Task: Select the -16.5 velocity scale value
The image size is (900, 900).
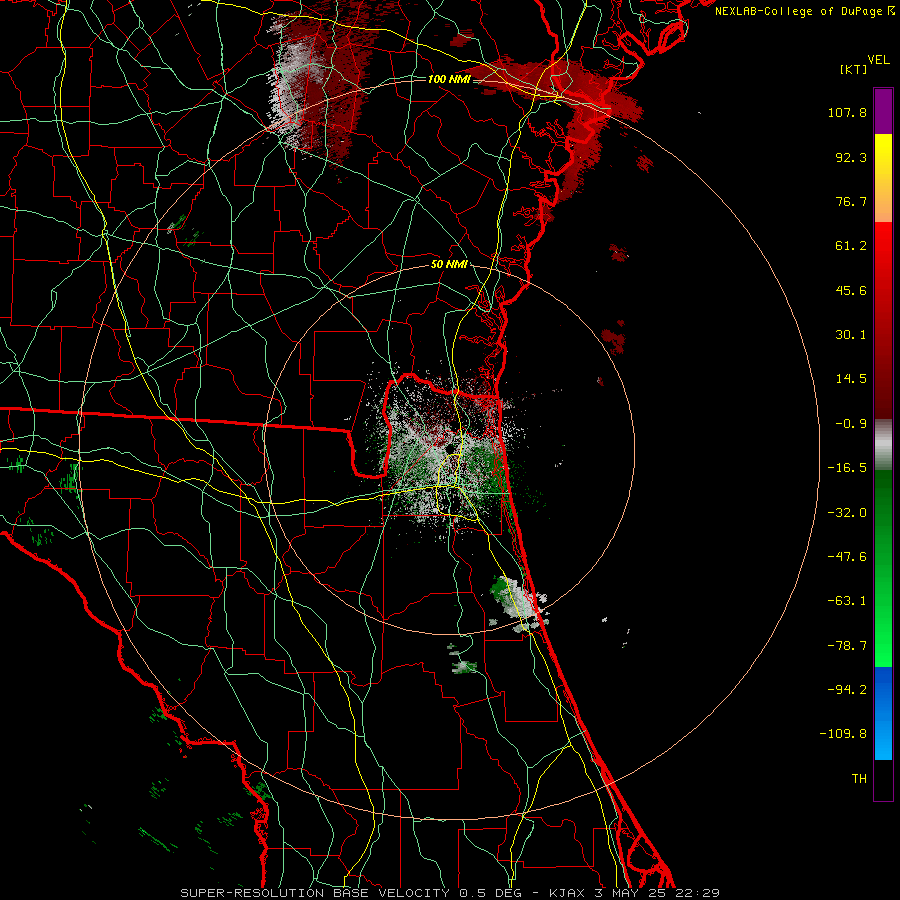Action: [847, 468]
